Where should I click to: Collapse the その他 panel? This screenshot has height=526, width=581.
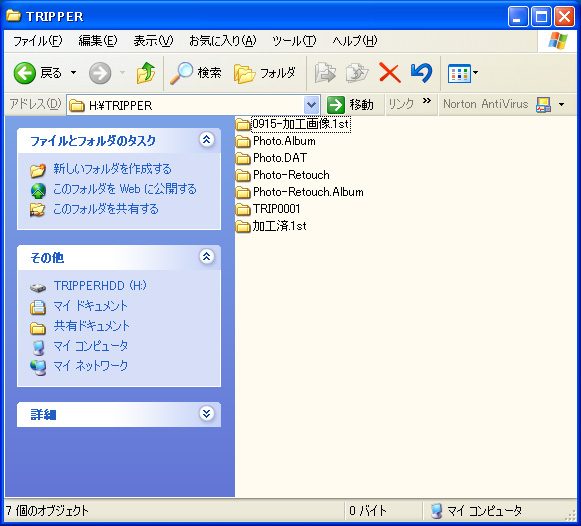206,256
